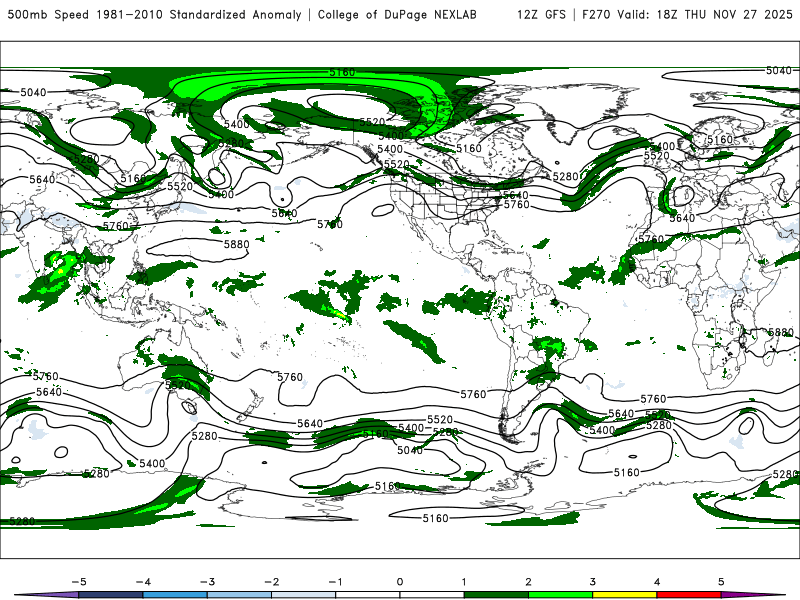Select the red color bar segment
Viewport: 800px width, 600px height.
point(689,595)
